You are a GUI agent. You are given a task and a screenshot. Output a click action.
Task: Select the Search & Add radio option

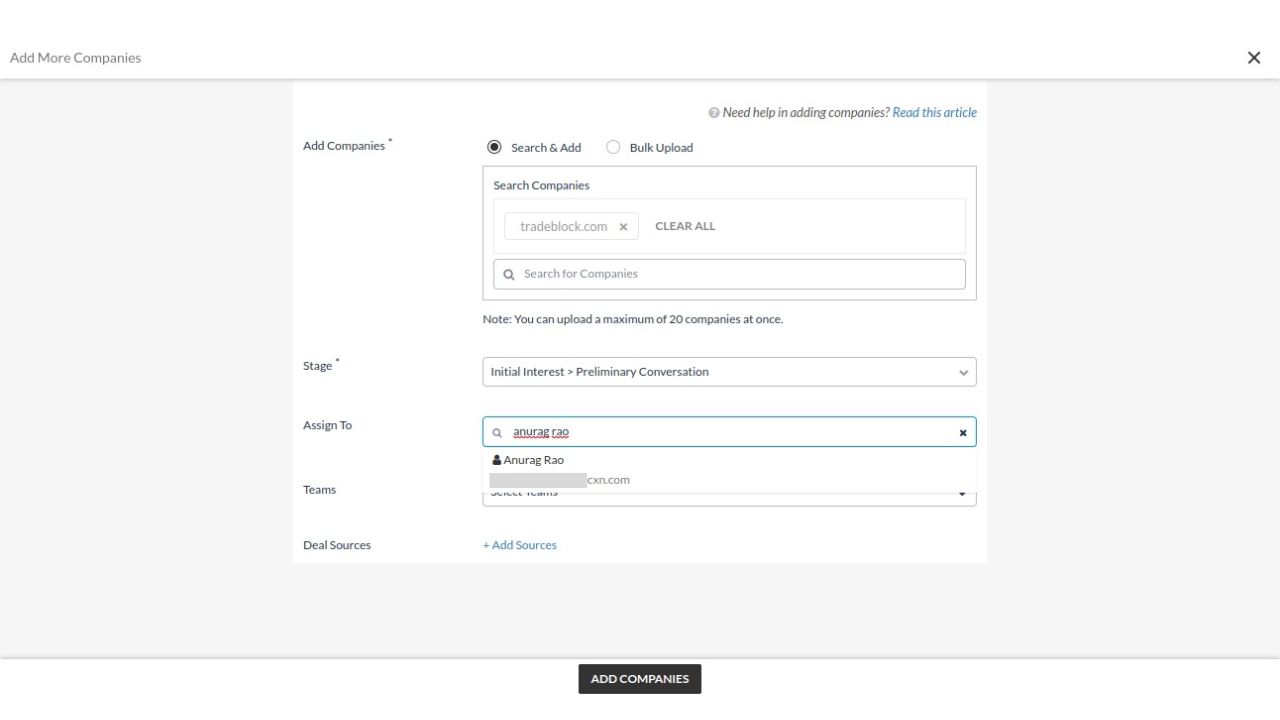[x=494, y=147]
